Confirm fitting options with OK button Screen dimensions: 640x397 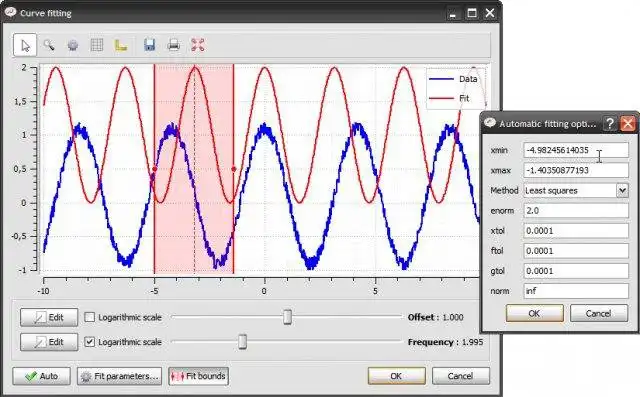pyautogui.click(x=535, y=313)
